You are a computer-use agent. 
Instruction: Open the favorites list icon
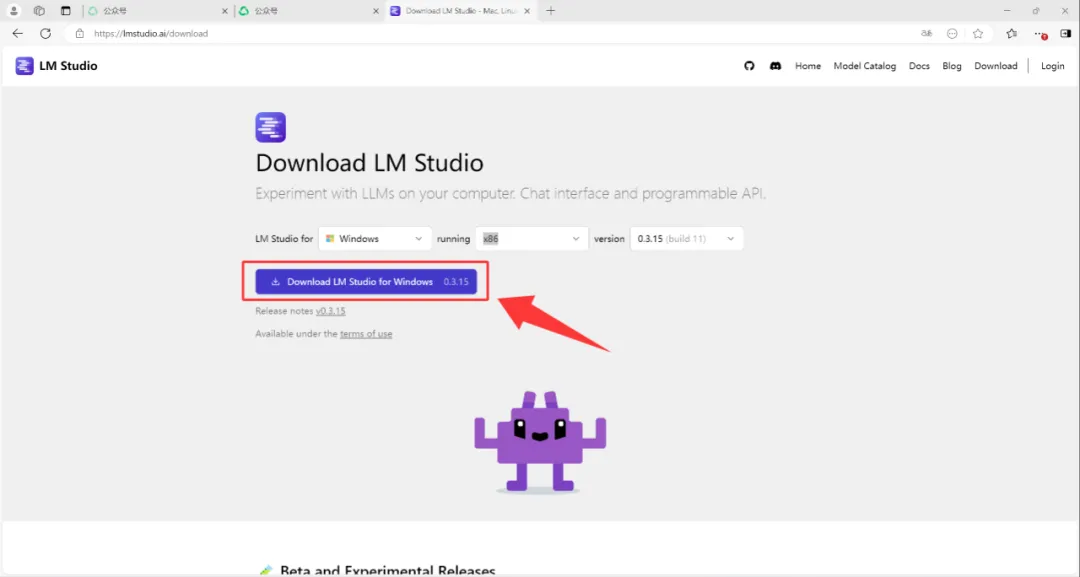[x=1011, y=33]
